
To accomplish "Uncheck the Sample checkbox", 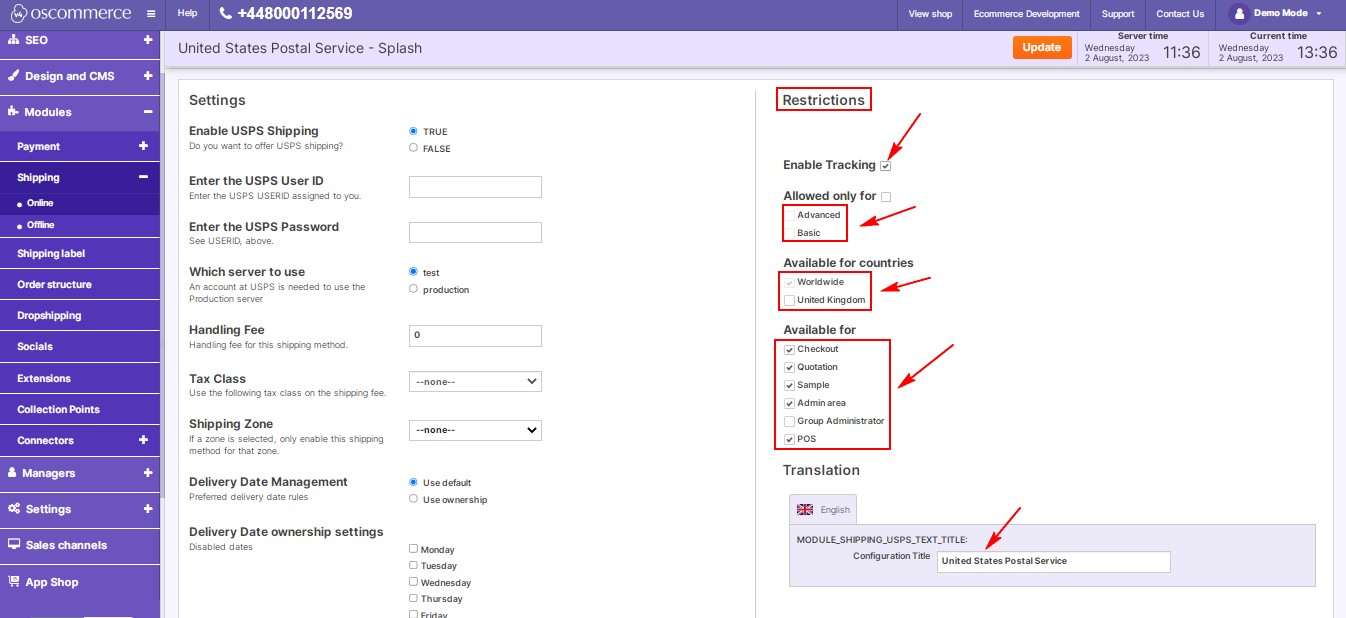I will pyautogui.click(x=790, y=385).
